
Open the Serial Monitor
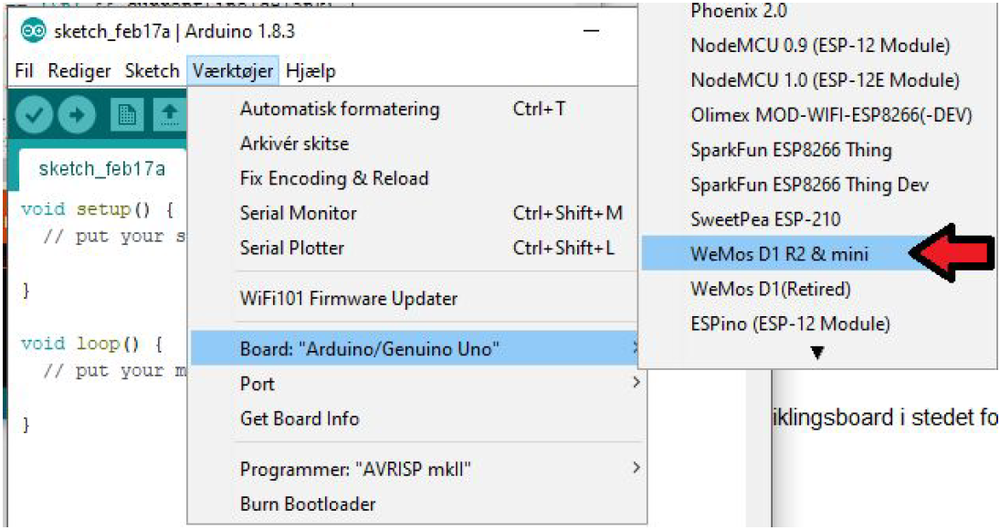[298, 213]
